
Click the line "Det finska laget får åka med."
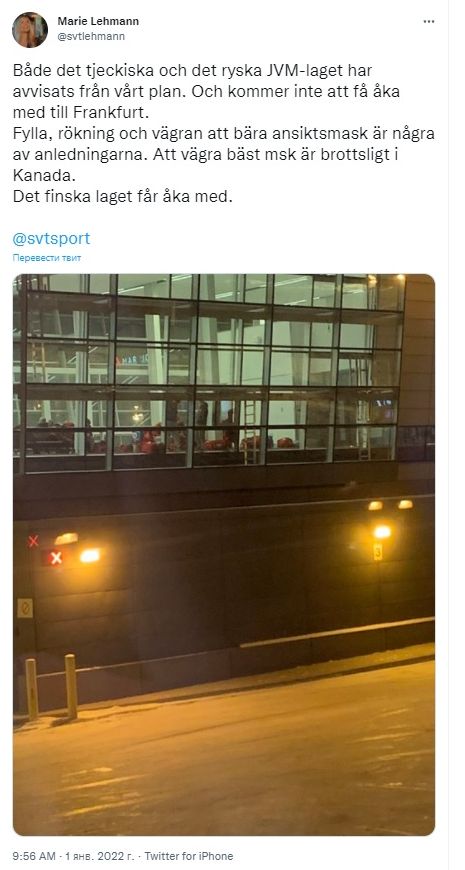(x=122, y=197)
